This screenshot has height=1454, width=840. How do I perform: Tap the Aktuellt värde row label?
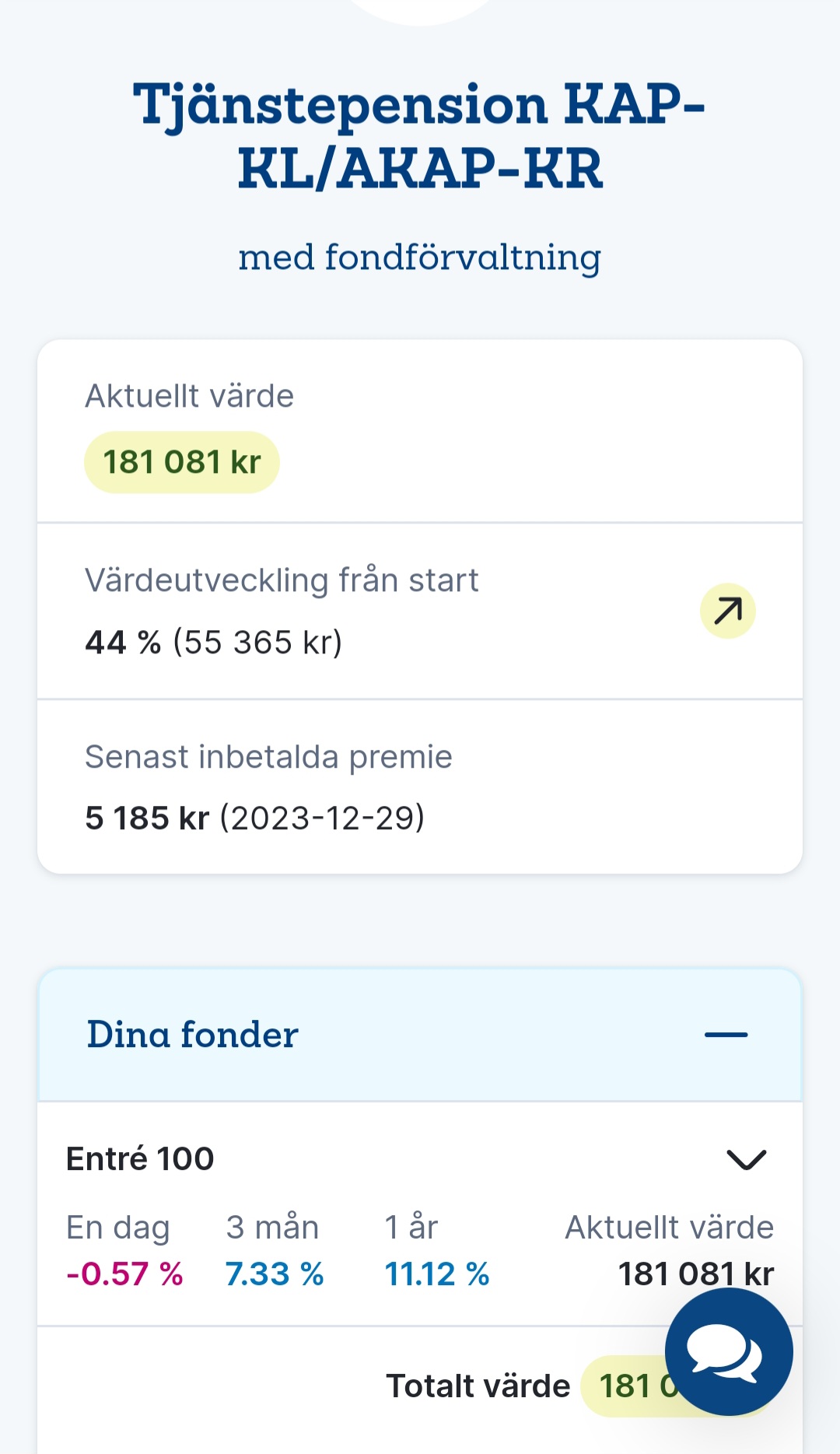[x=189, y=396]
